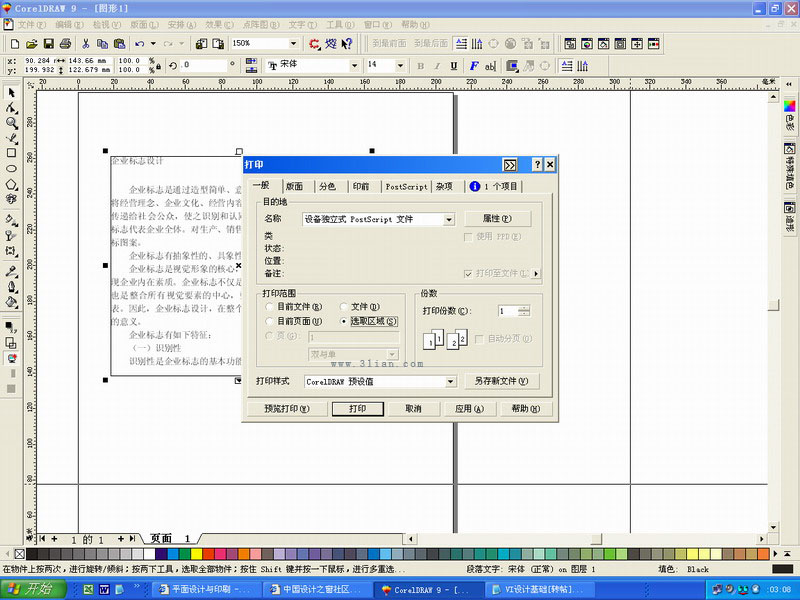Select the Spiral tool in the toolbox
Viewport: 800px width, 600px height.
(x=11, y=199)
